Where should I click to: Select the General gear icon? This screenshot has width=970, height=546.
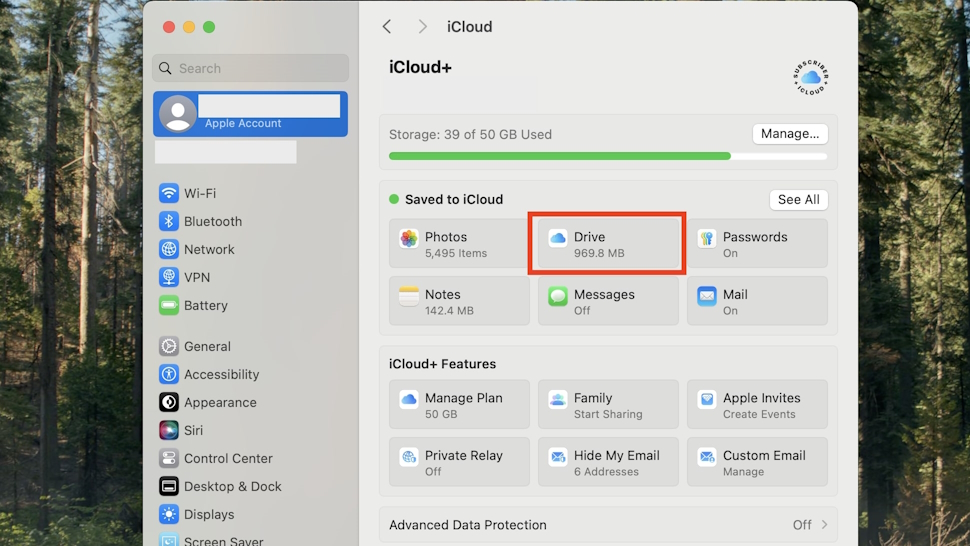(x=168, y=346)
